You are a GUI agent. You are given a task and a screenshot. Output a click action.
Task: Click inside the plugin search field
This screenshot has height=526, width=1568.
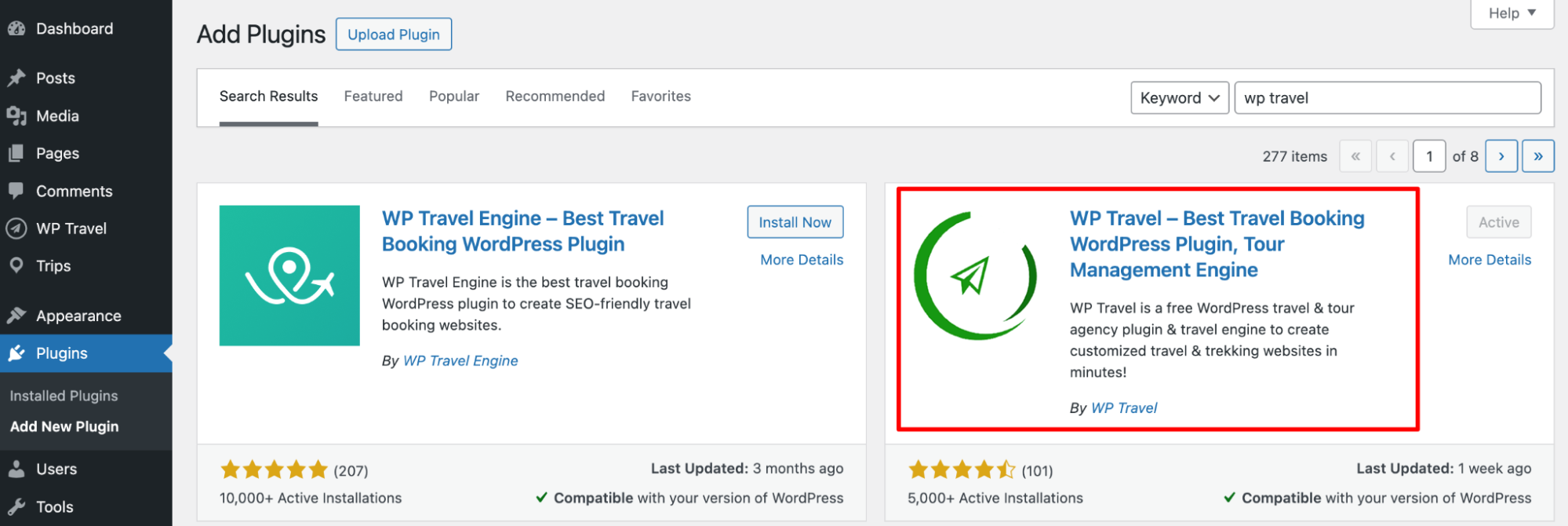(x=1387, y=97)
